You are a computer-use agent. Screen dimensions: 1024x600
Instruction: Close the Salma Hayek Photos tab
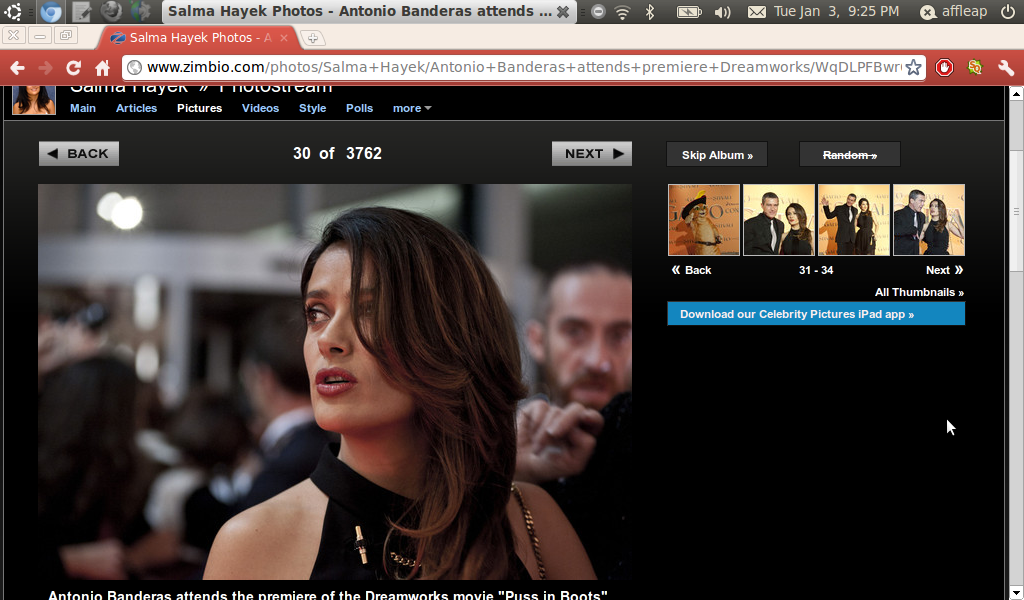coord(284,38)
